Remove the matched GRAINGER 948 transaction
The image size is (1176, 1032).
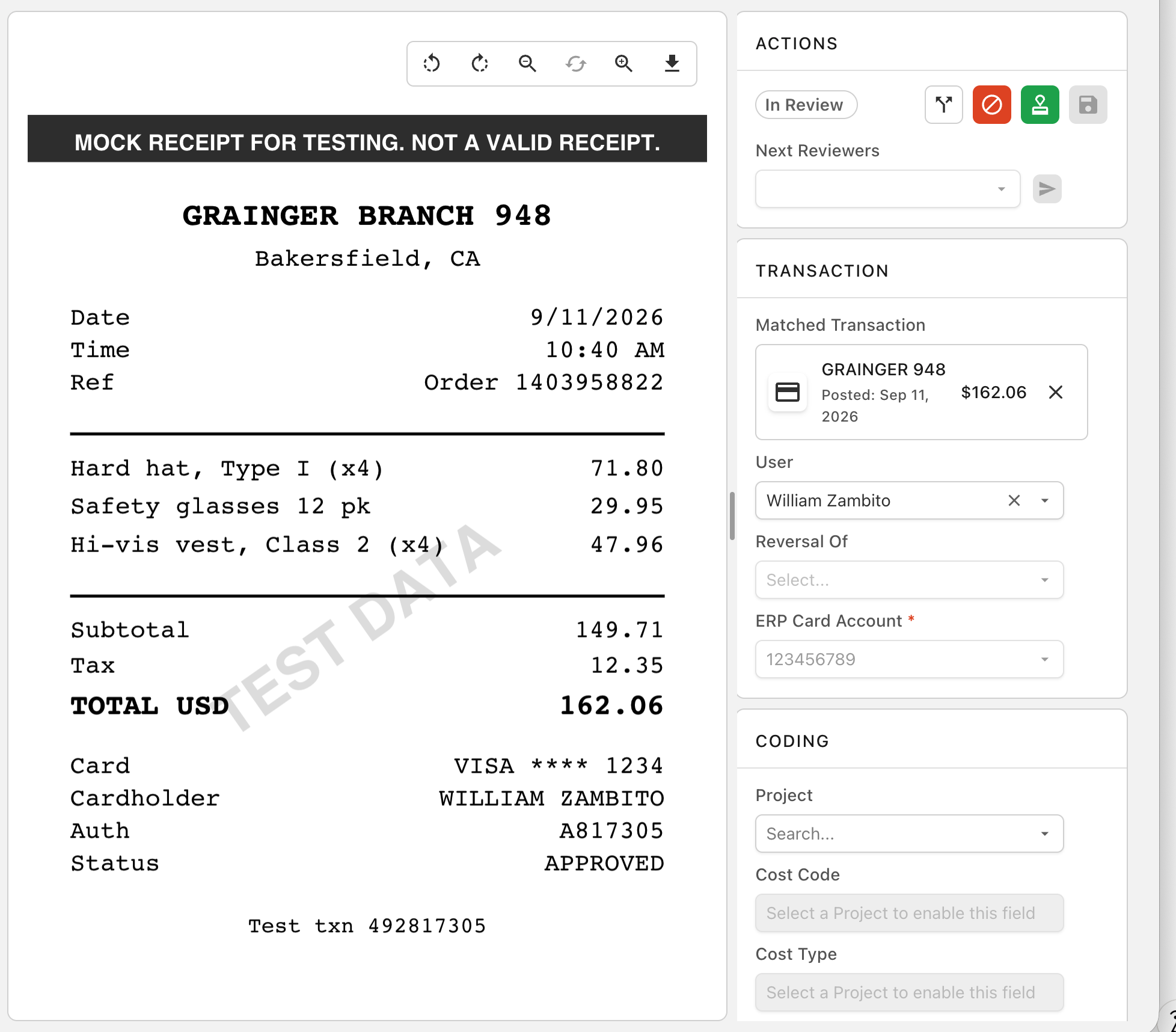1056,392
